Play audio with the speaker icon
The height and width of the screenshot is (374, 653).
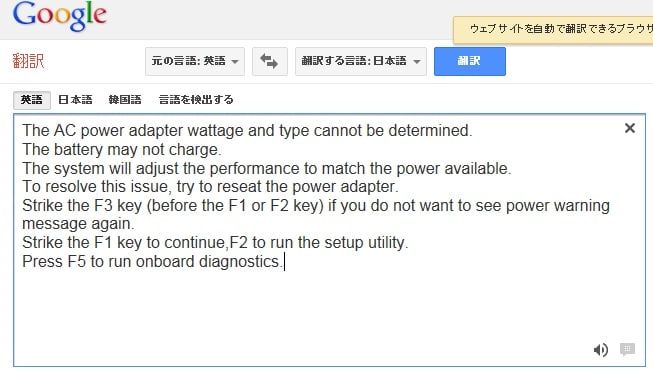tap(601, 350)
